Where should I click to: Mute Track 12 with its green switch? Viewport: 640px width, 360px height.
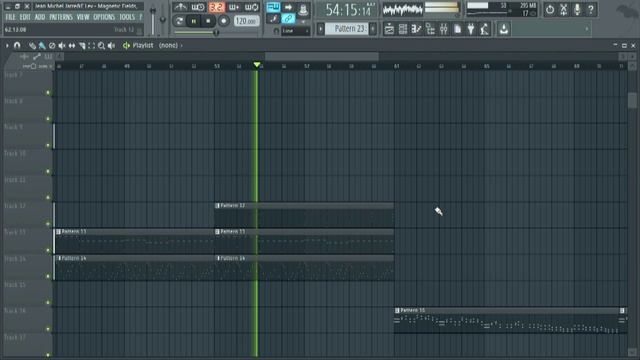[48, 224]
